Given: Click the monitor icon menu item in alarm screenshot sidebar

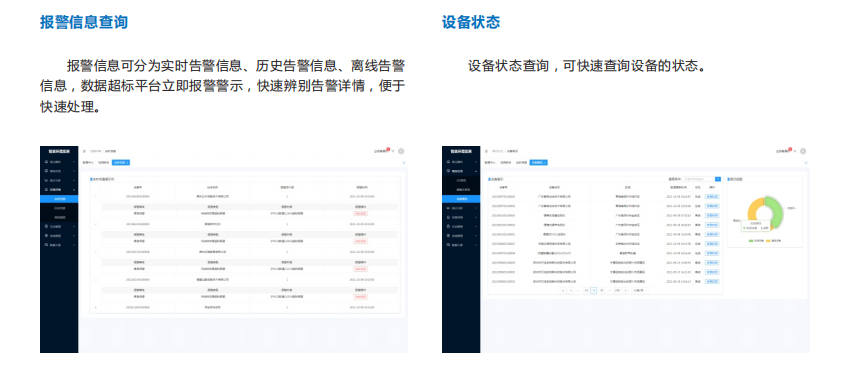Looking at the screenshot, I should pyautogui.click(x=59, y=171).
